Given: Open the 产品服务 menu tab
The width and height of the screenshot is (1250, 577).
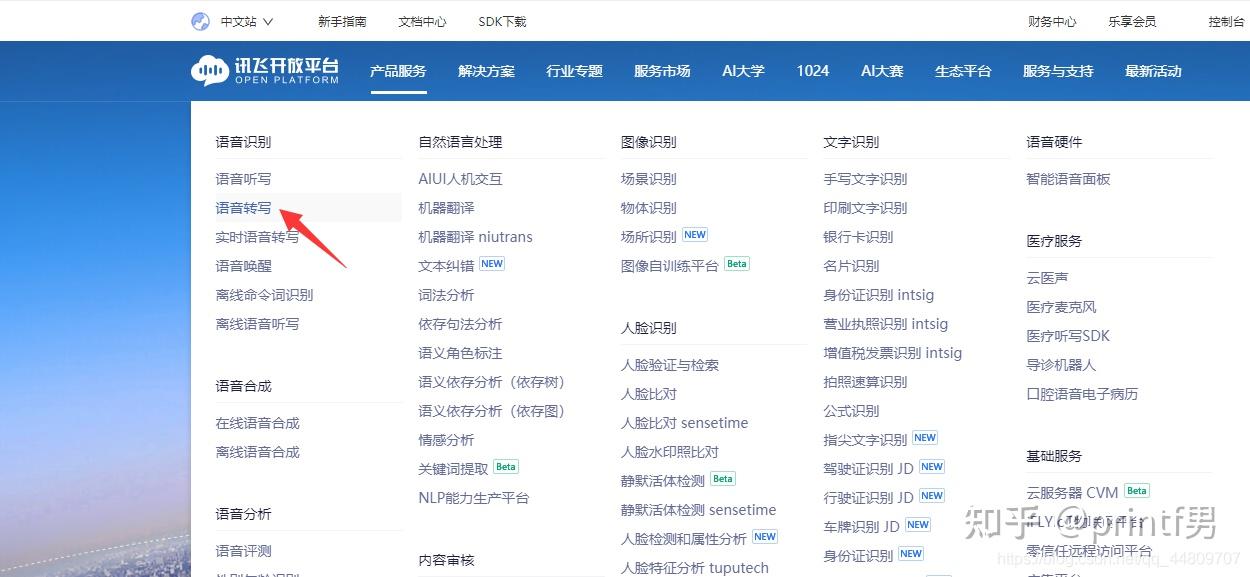Looking at the screenshot, I should tap(398, 71).
